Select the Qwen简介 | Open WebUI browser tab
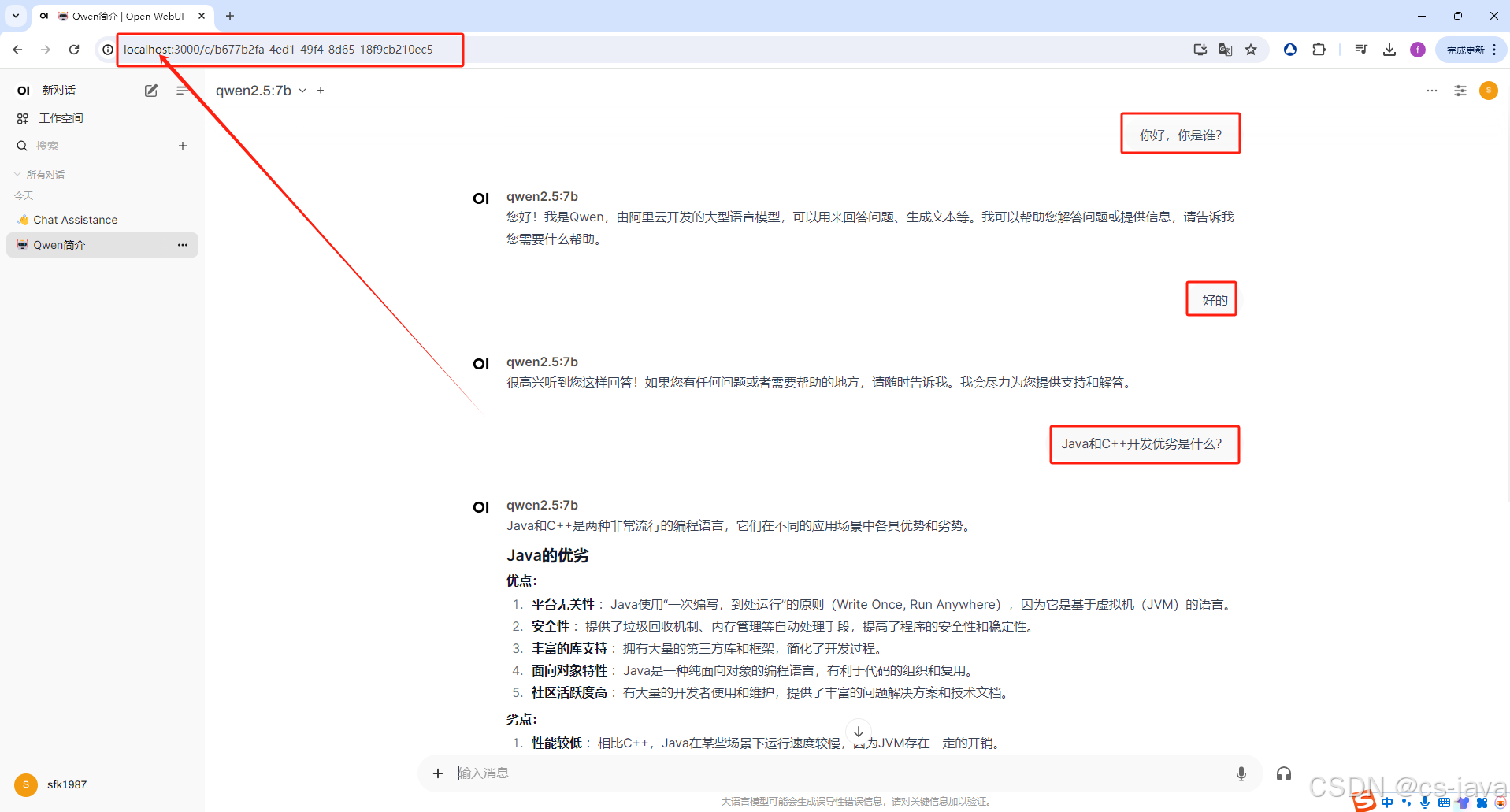Viewport: 1510px width, 812px height. click(x=122, y=16)
